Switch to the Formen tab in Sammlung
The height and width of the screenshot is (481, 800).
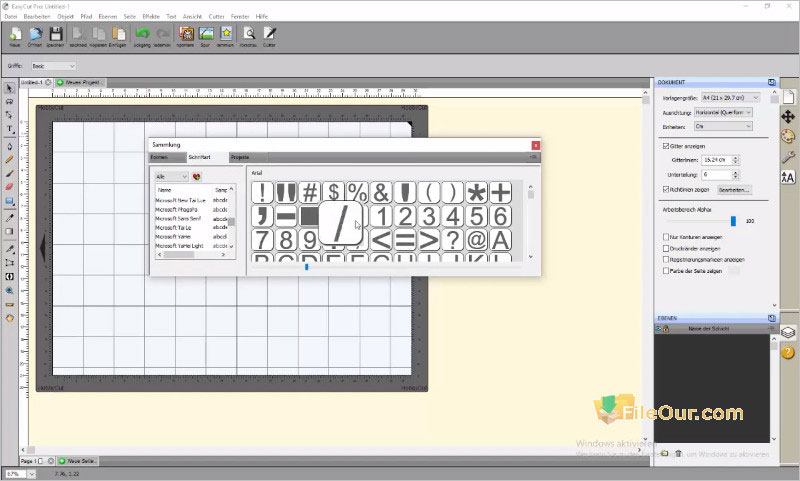(x=167, y=157)
